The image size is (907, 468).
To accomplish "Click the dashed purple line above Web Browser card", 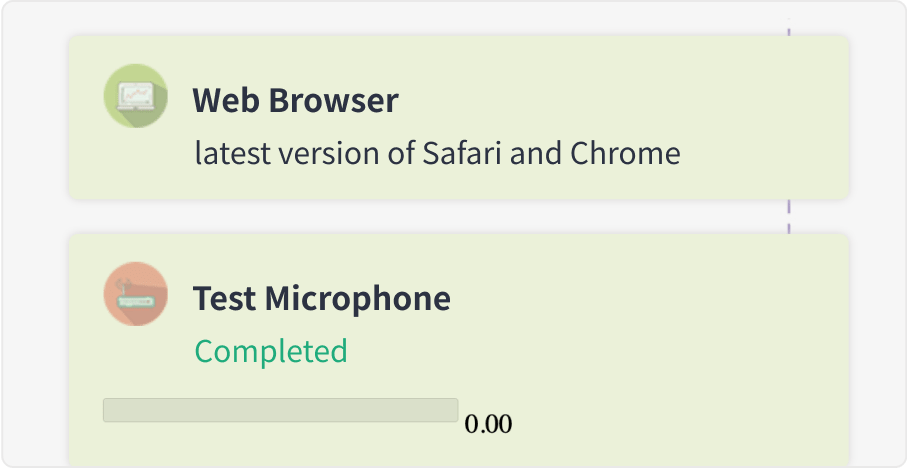I will 788,27.
